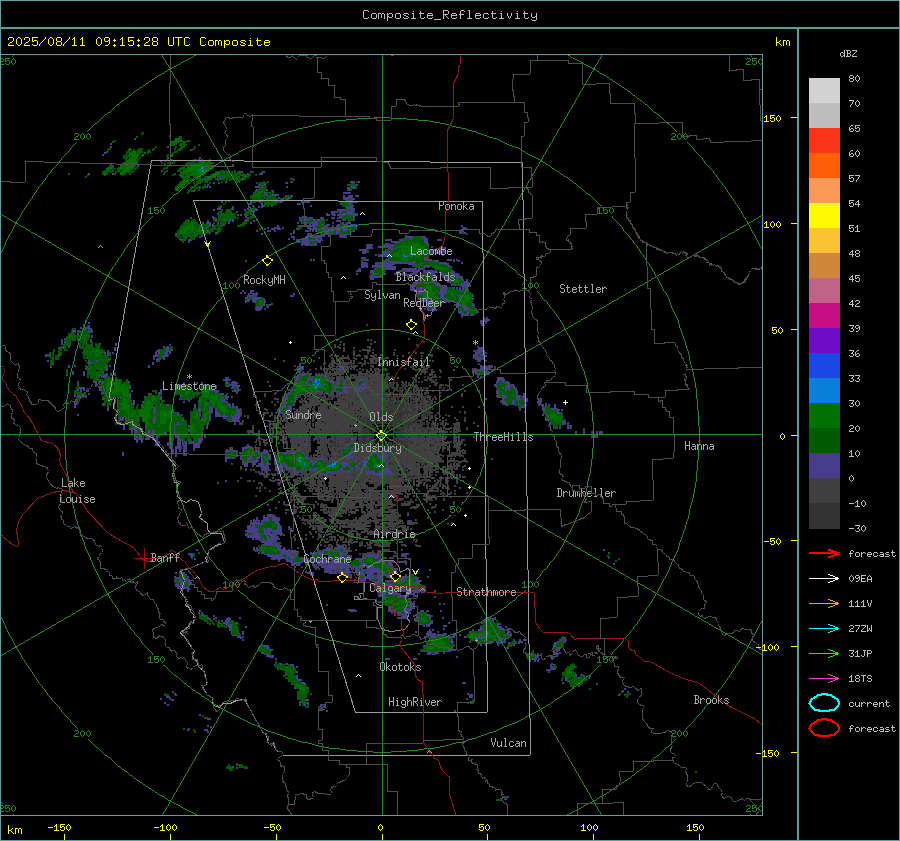
Task: Click the HighRiver city label
Action: pos(415,702)
